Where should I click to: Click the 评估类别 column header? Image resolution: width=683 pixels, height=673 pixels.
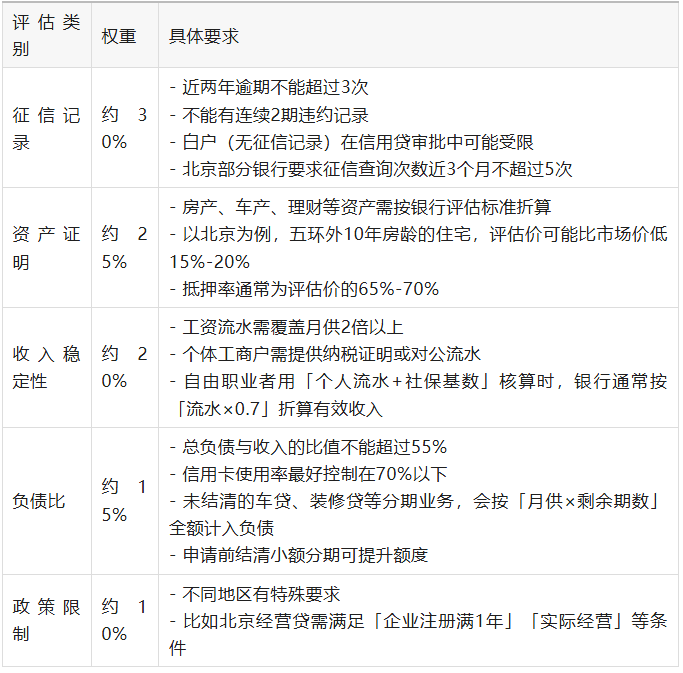coord(46,35)
